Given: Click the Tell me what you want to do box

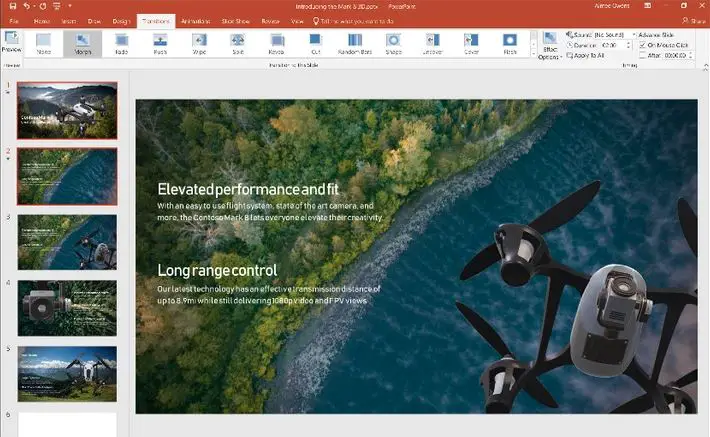Looking at the screenshot, I should pos(353,21).
